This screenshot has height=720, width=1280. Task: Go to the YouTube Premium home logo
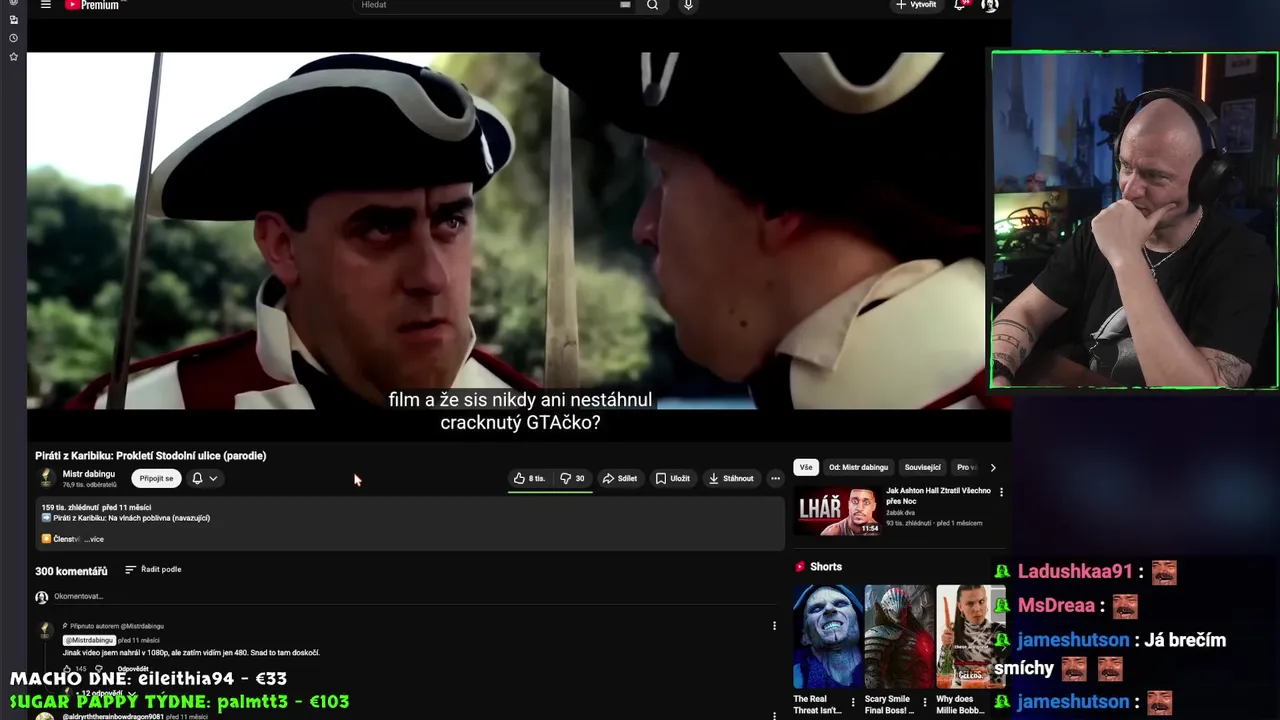[92, 5]
